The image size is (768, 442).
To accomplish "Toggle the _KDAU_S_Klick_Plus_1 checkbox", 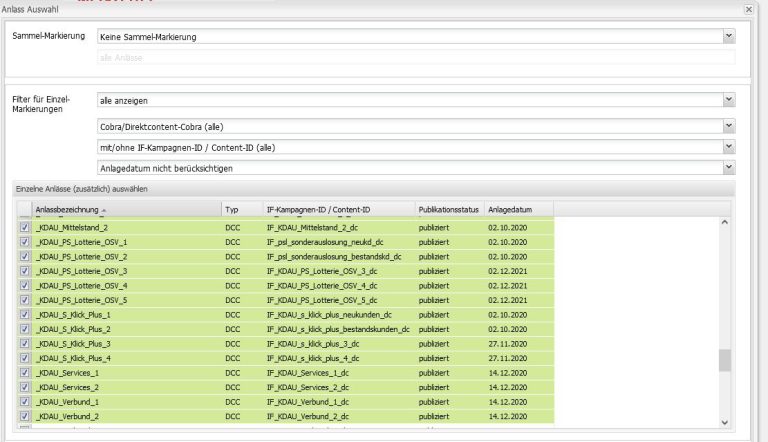I will coord(25,314).
